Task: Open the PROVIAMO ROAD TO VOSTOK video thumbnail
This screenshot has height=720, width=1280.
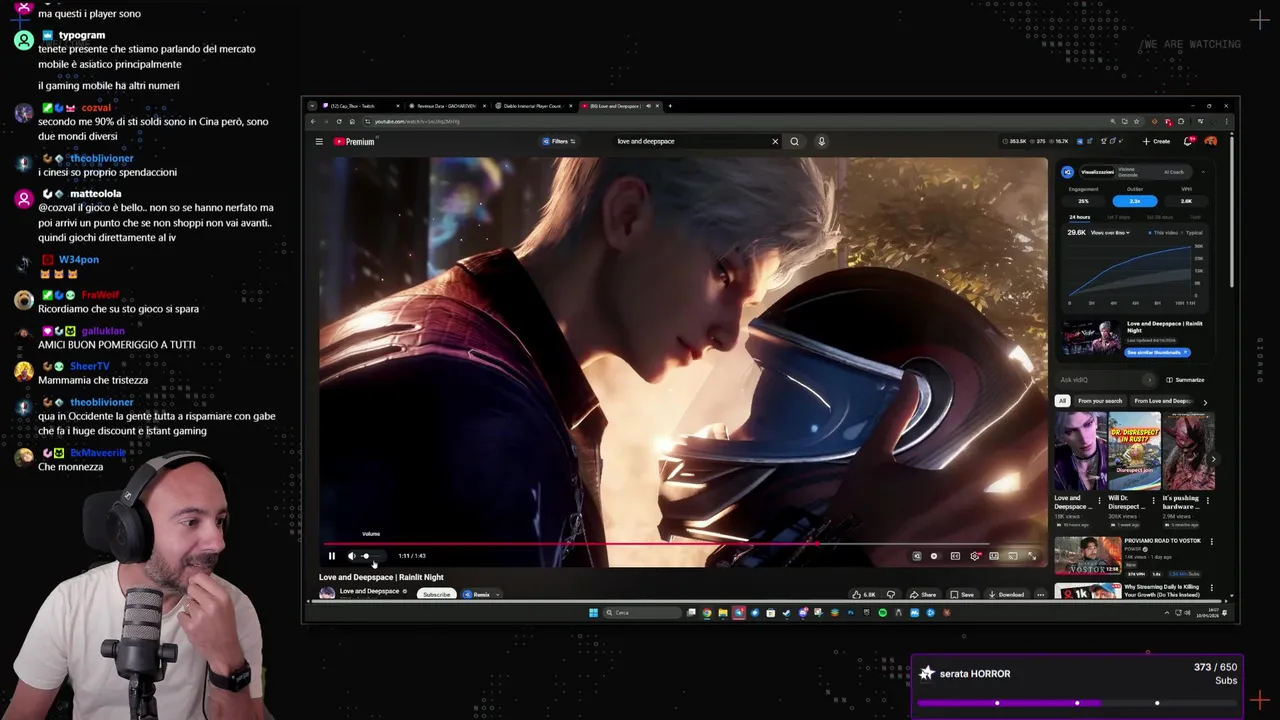Action: [1088, 557]
